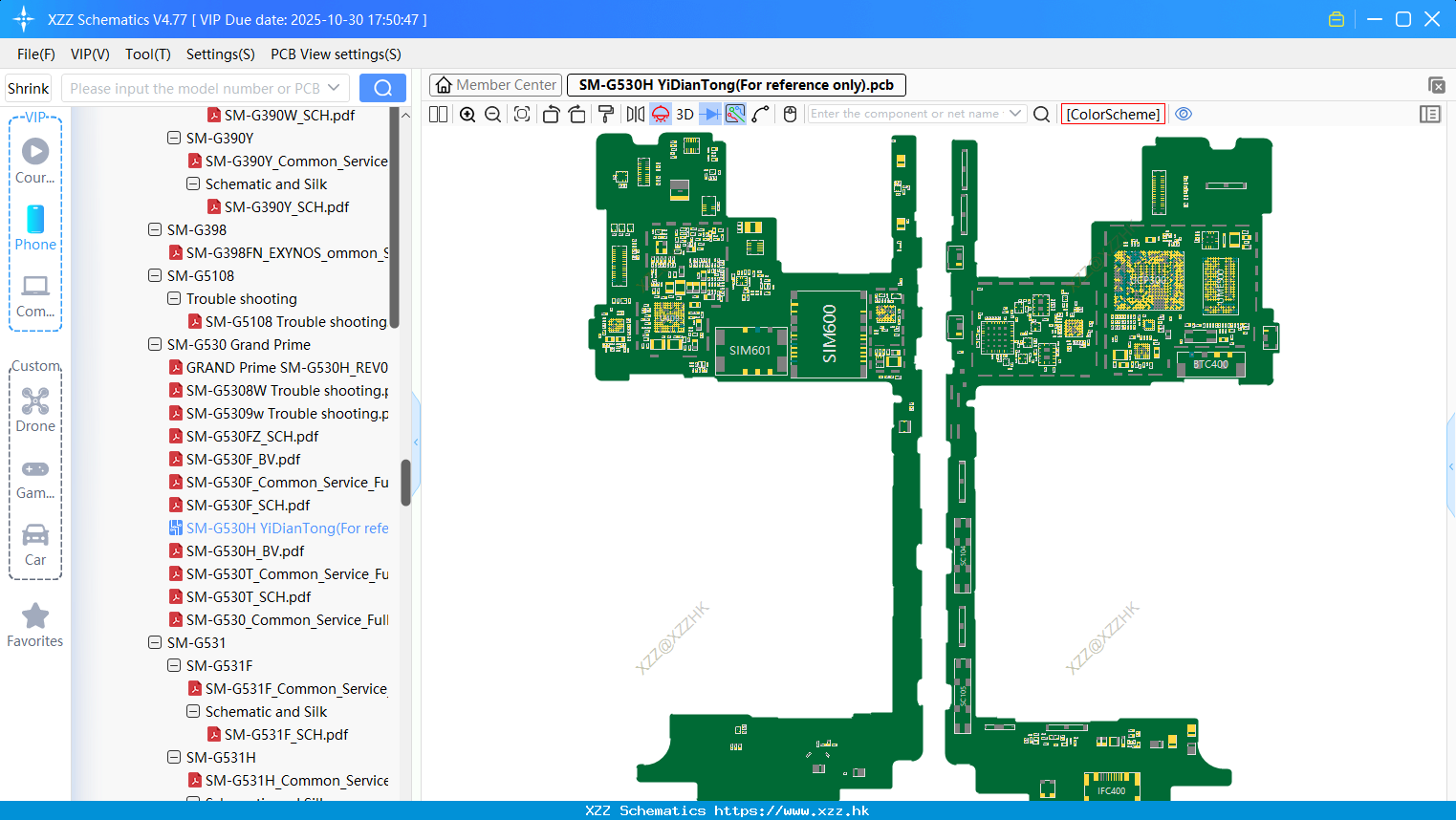Image resolution: width=1456 pixels, height=820 pixels.
Task: Open the File(F) menu
Action: coord(36,54)
